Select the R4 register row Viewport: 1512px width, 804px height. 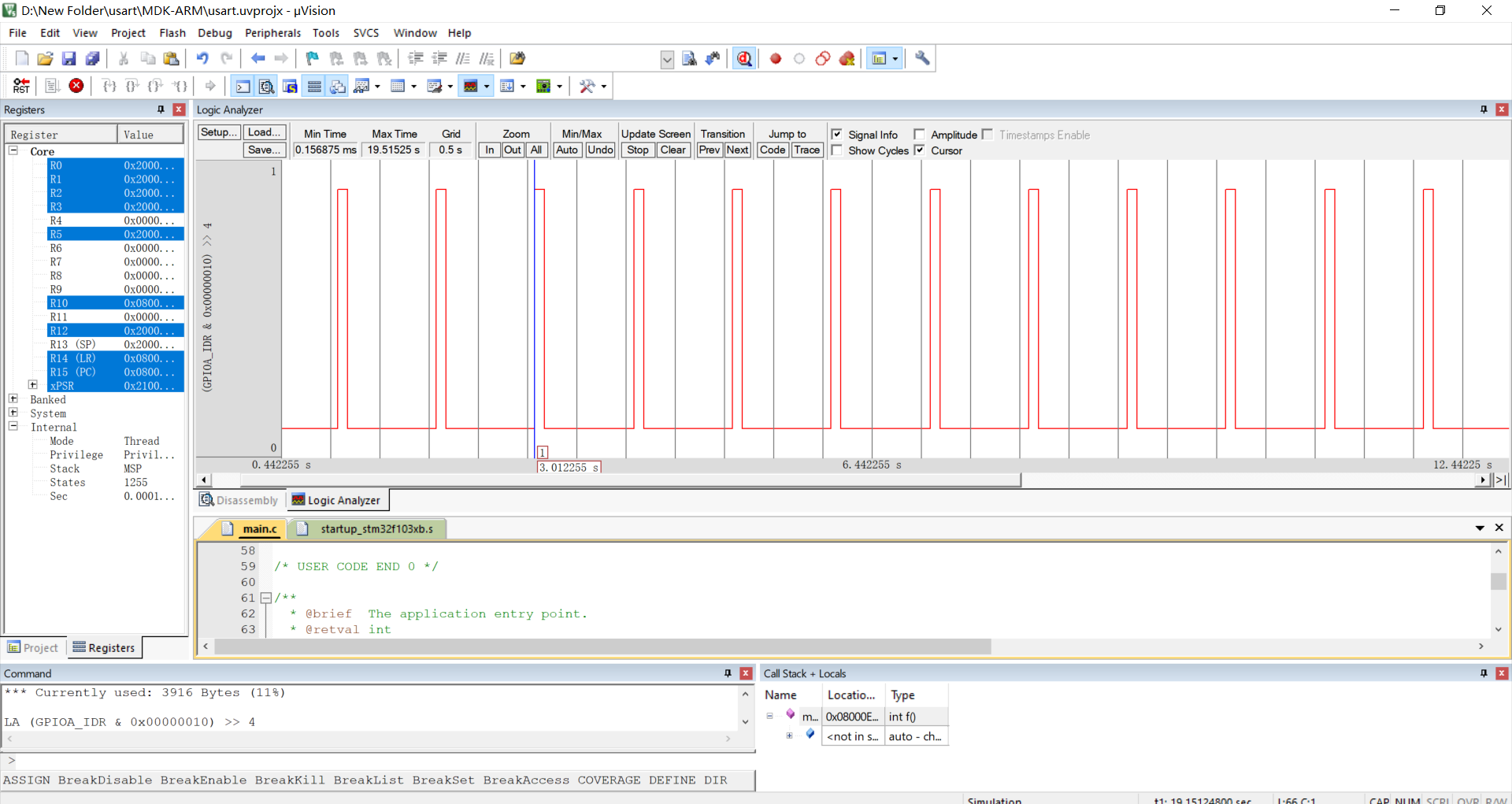click(115, 220)
